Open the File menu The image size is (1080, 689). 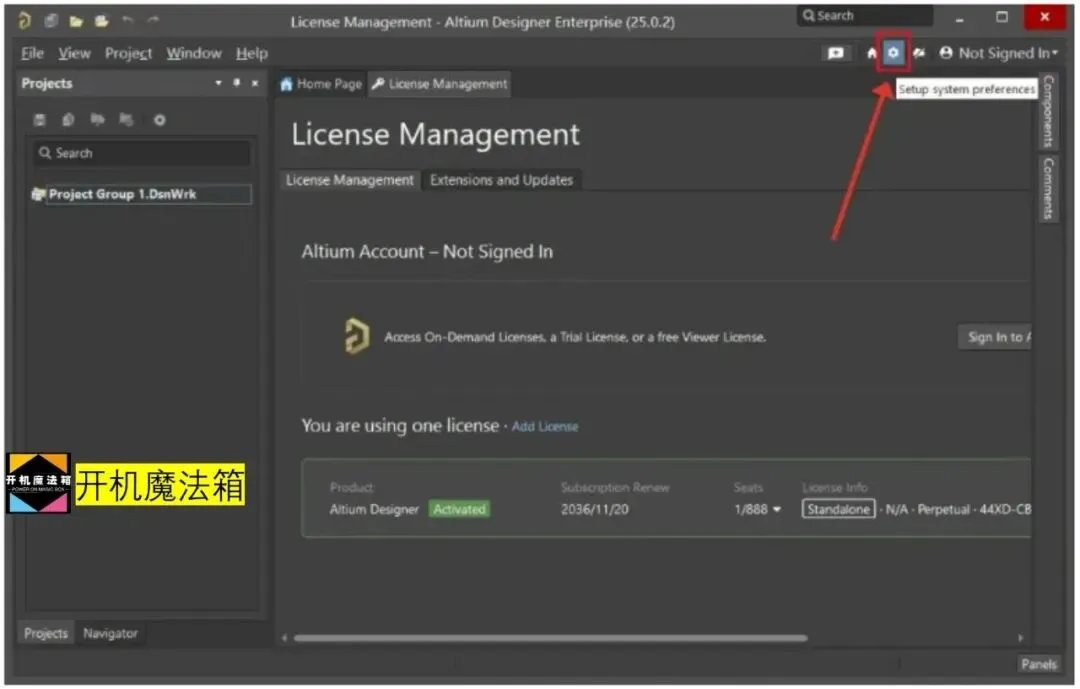(32, 53)
